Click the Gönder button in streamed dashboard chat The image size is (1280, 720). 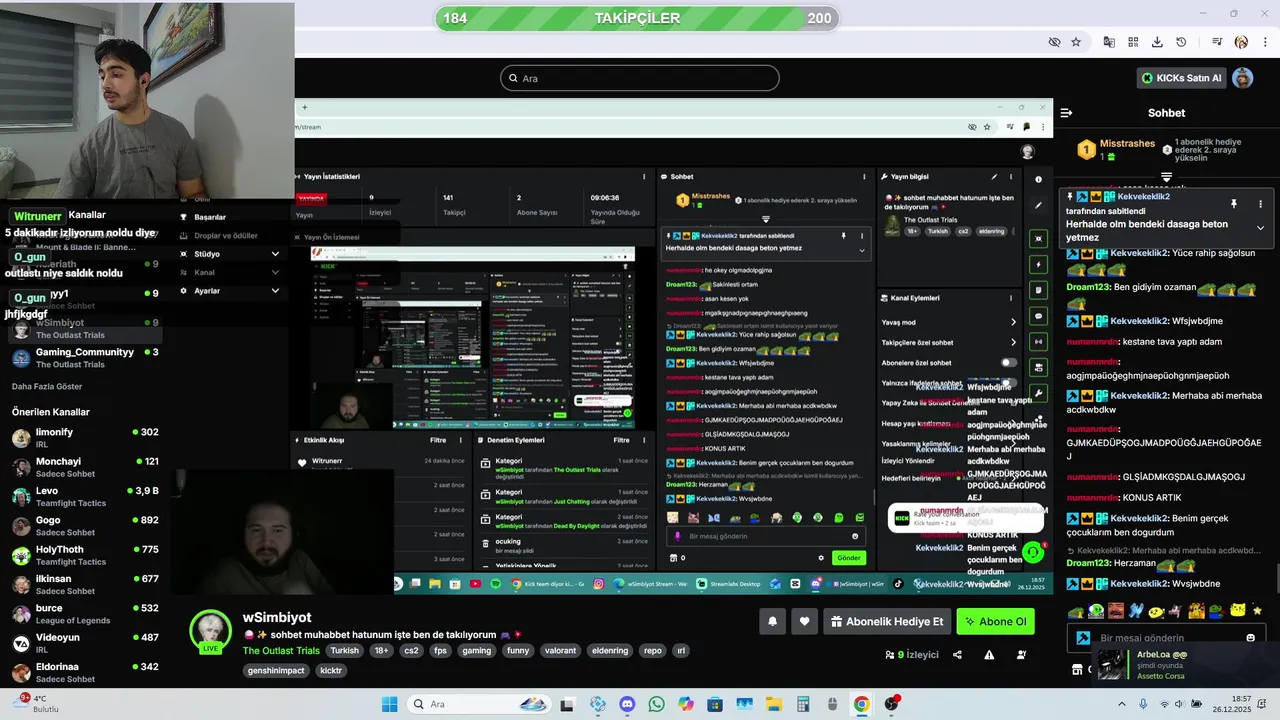[848, 558]
